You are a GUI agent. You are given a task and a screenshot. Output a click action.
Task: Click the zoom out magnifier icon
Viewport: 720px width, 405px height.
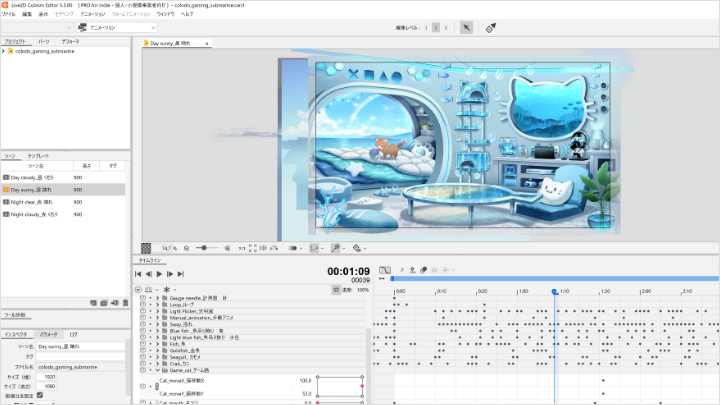click(186, 248)
